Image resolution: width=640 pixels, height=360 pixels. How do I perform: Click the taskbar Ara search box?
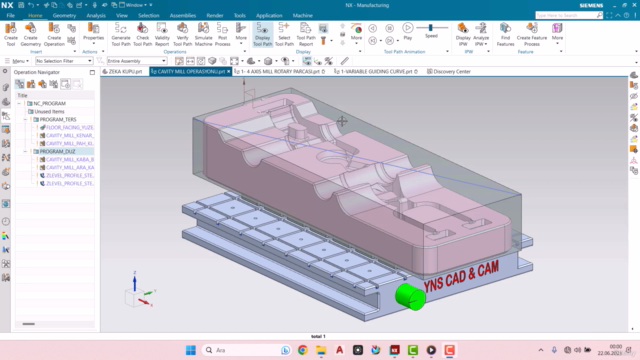click(247, 350)
